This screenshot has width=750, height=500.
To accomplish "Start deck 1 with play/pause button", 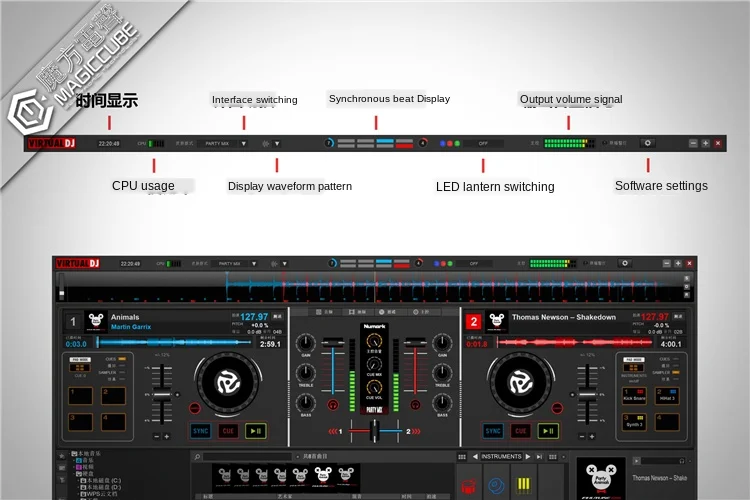I will 256,431.
